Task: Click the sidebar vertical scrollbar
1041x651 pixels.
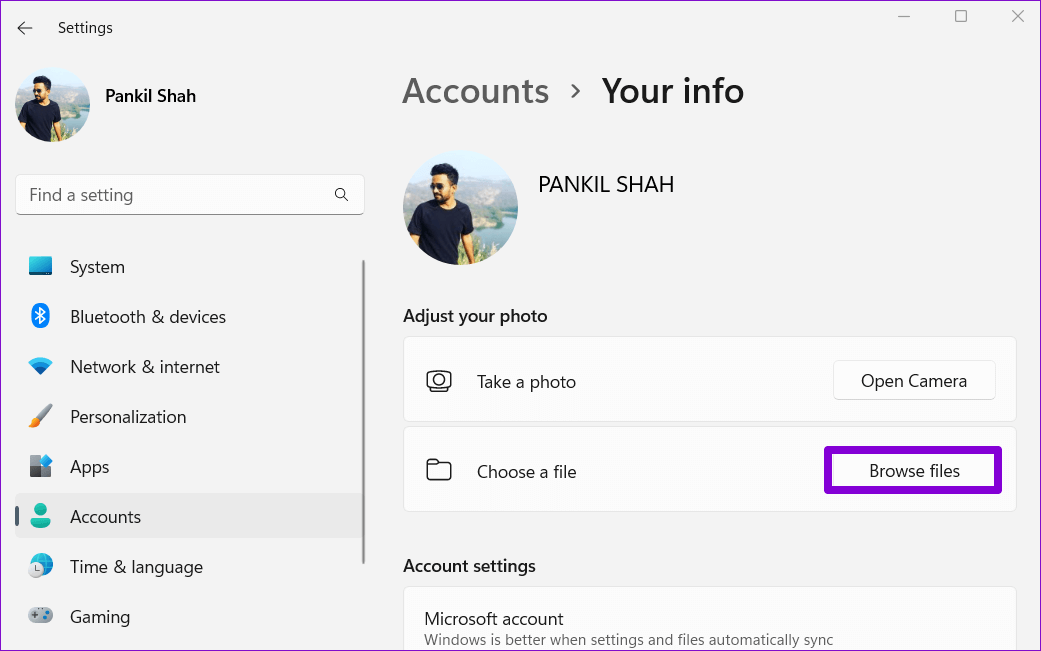Action: [x=363, y=400]
